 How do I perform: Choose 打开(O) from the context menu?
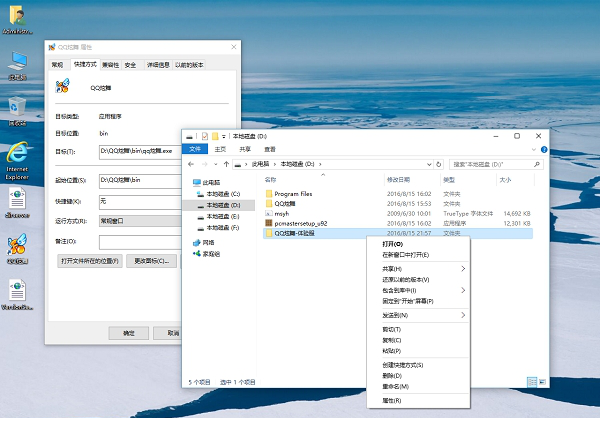[418, 244]
